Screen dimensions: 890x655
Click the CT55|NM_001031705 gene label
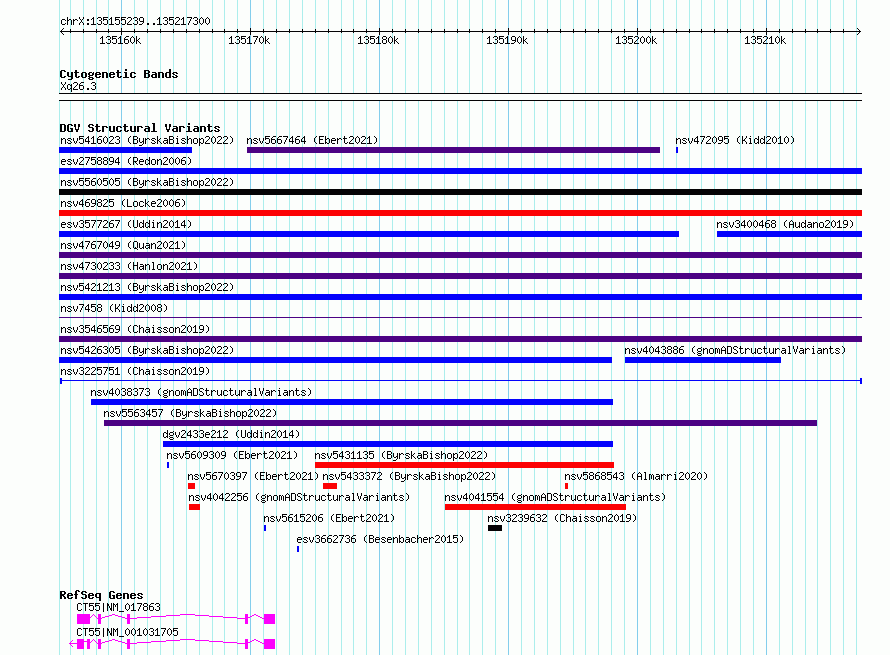coord(128,632)
